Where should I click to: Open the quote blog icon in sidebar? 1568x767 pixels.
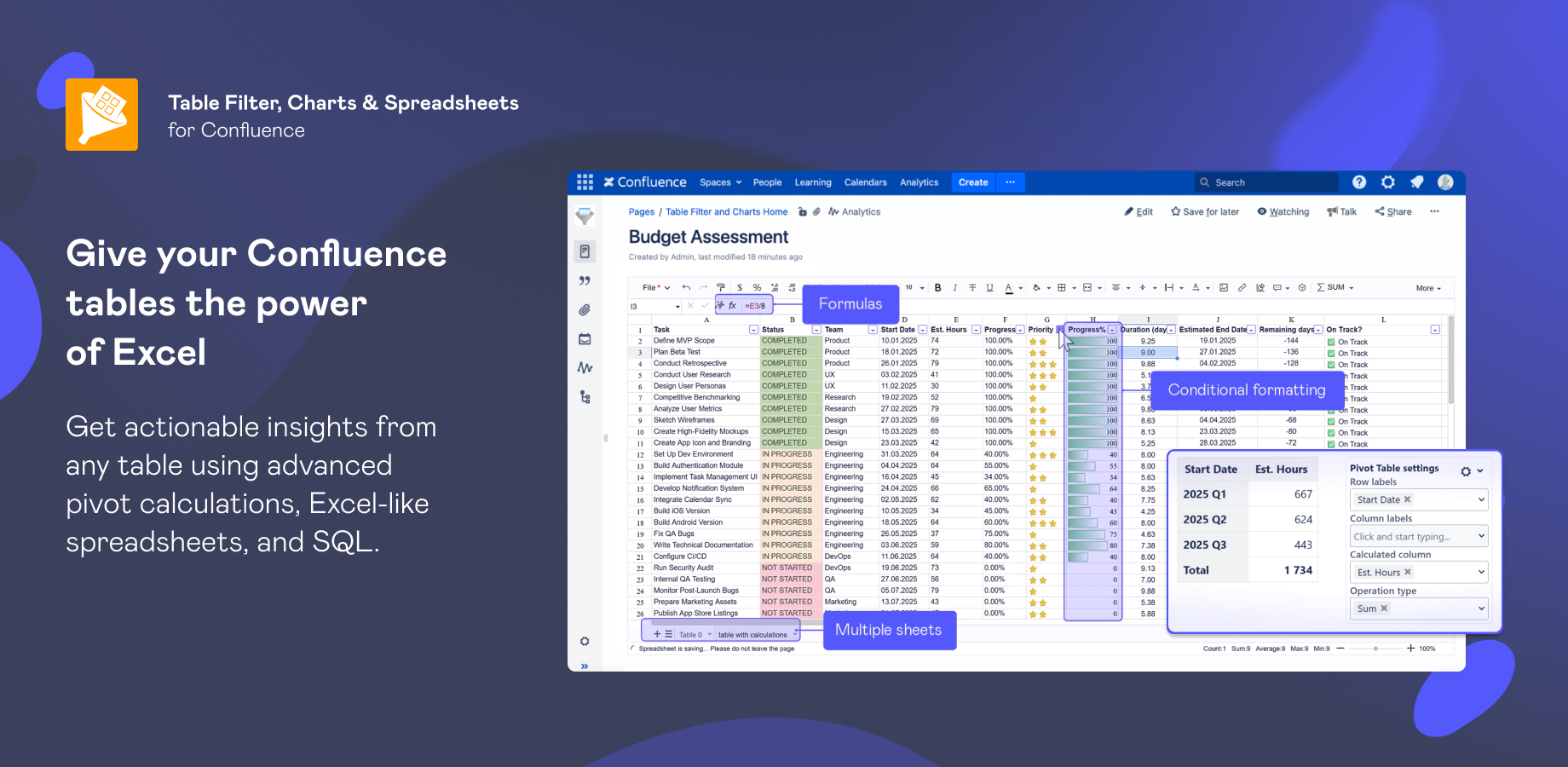(x=585, y=280)
